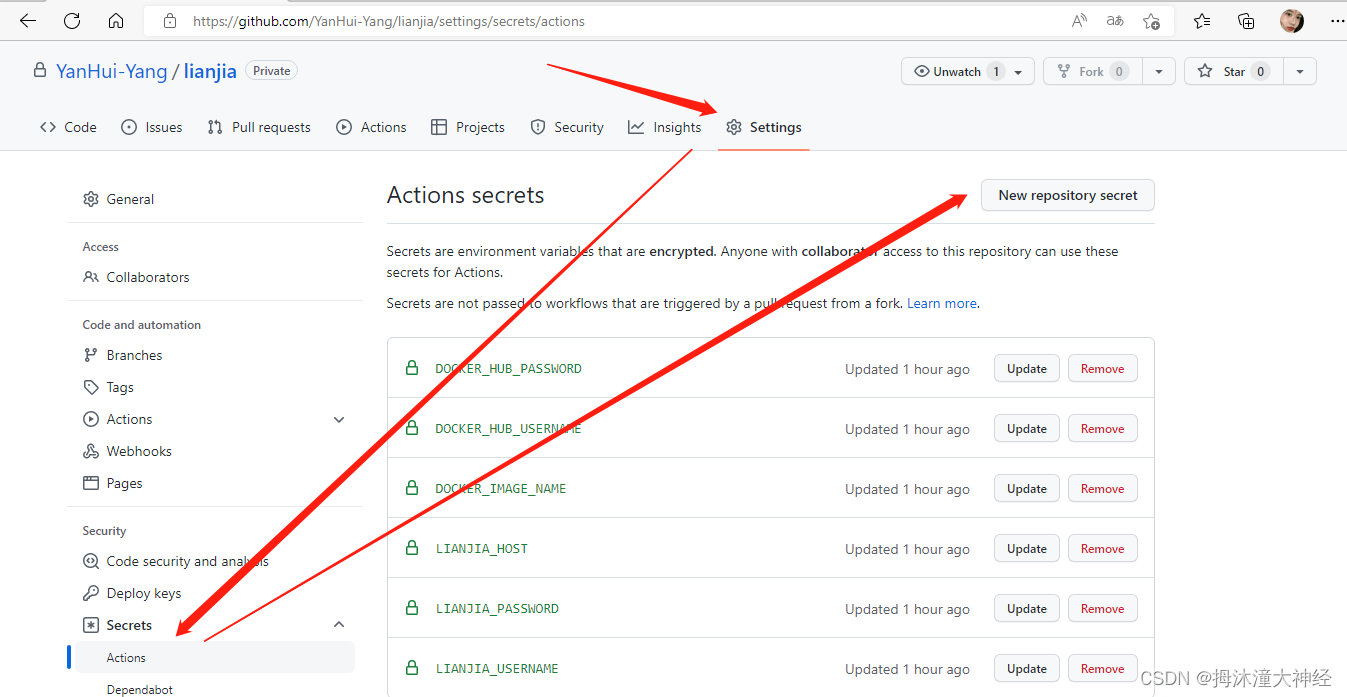Click the site lock icon in address bar
Screen dimensions: 1347x697
point(170,20)
